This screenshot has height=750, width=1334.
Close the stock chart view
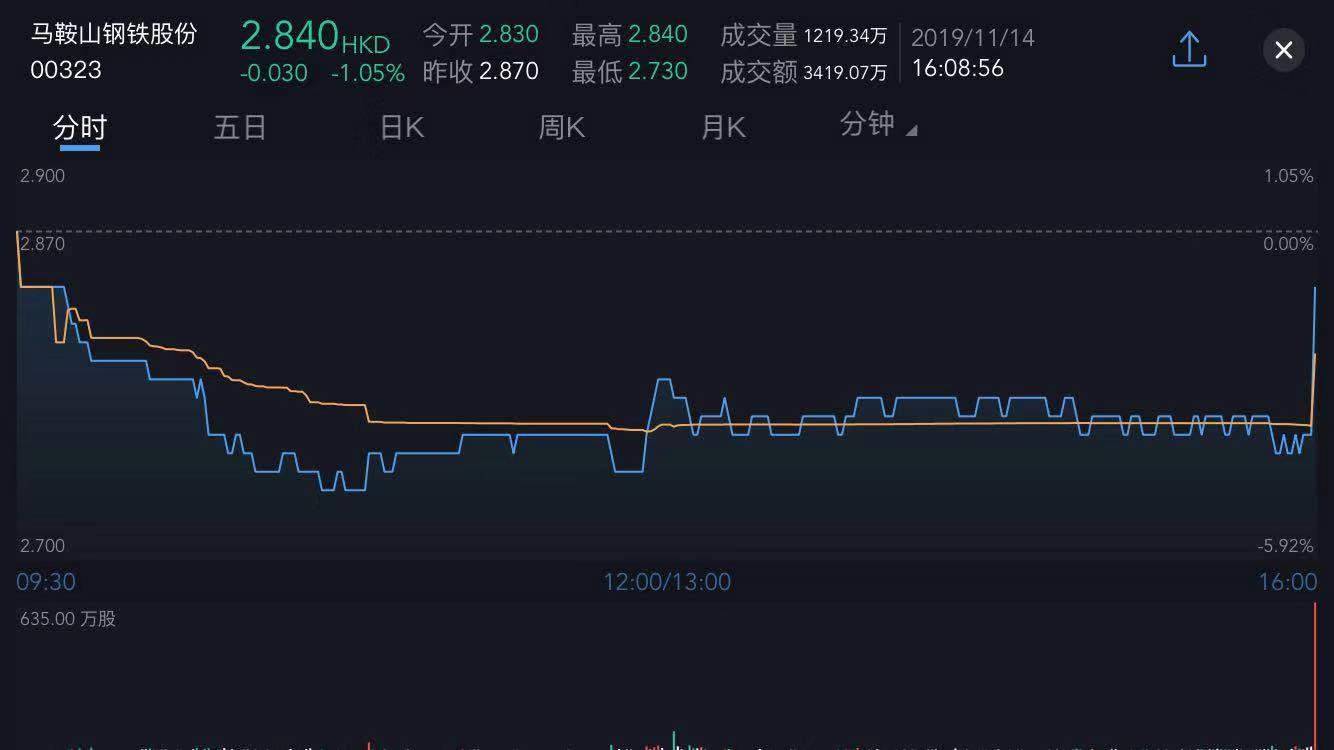pos(1284,50)
